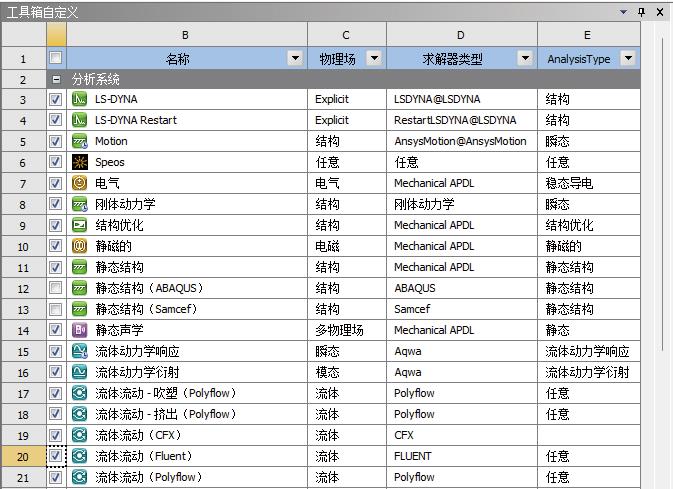Click the 电气 system icon

tap(79, 183)
